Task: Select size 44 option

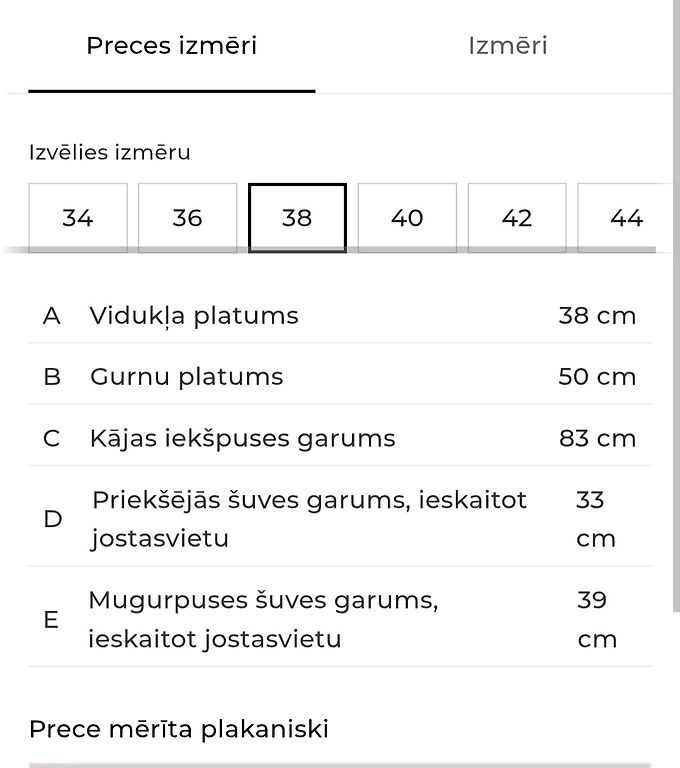Action: [x=625, y=218]
